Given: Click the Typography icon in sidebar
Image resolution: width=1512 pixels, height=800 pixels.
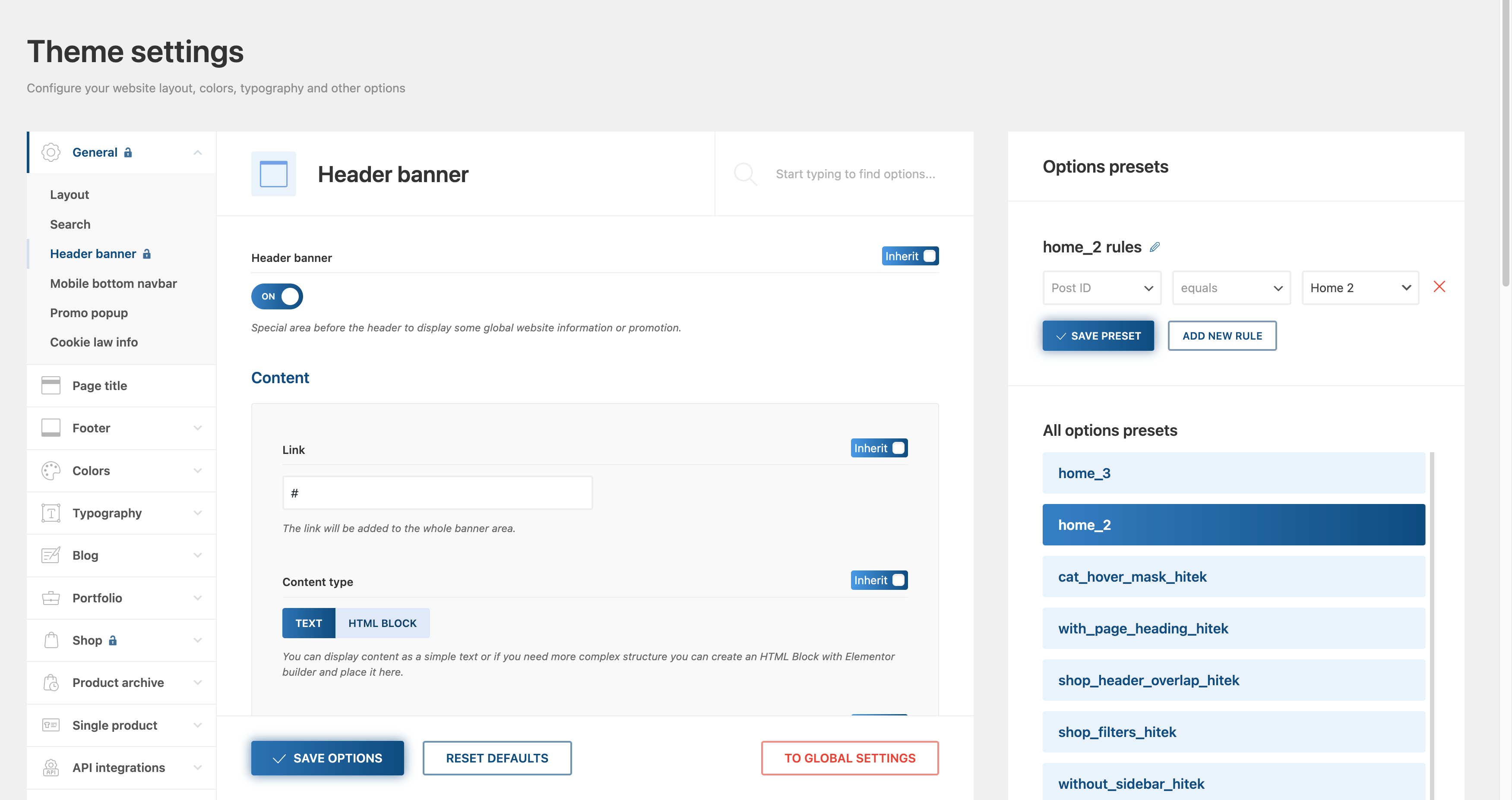Looking at the screenshot, I should pyautogui.click(x=51, y=513).
